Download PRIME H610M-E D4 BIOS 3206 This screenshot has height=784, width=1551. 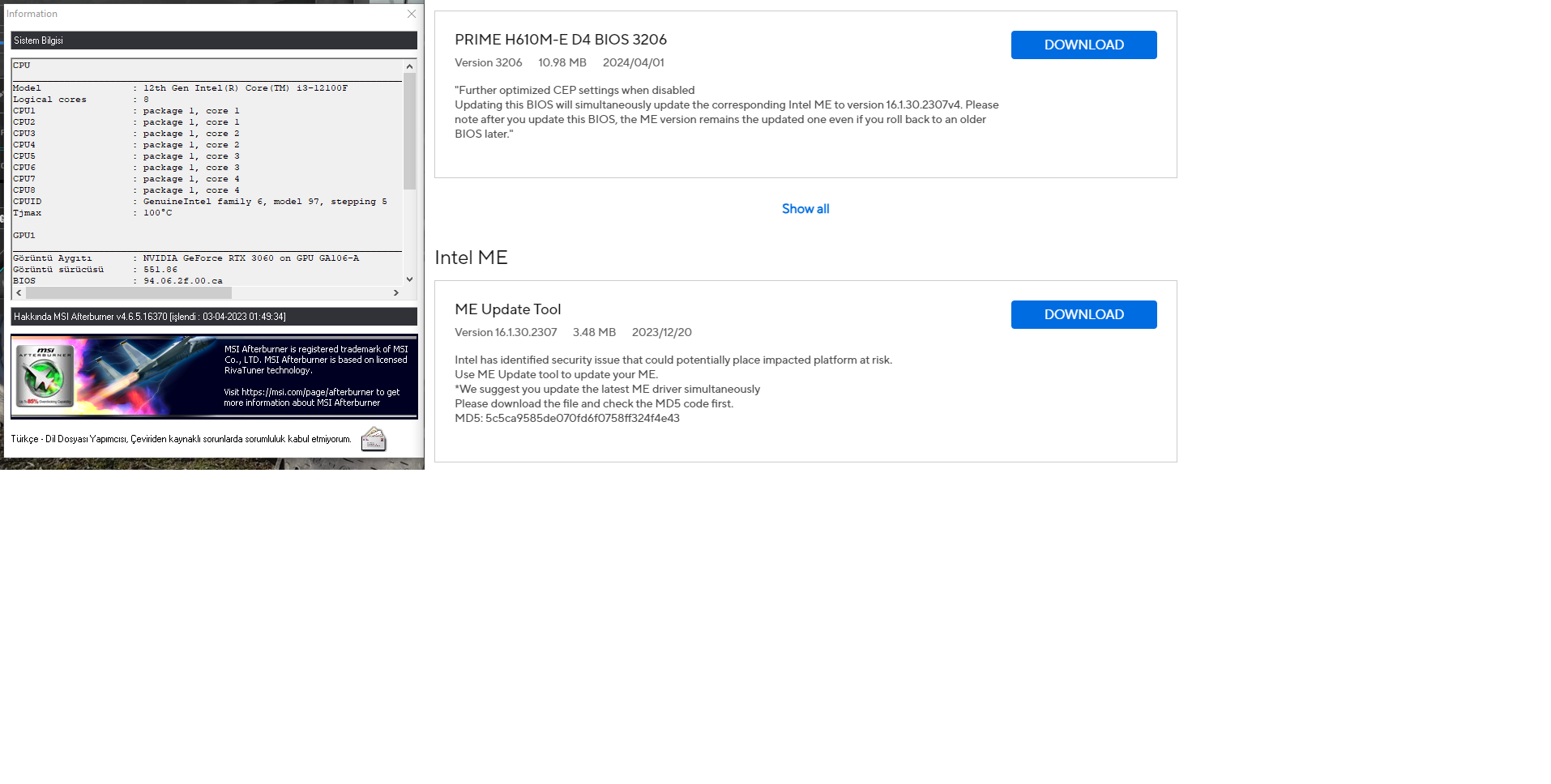pos(1083,45)
